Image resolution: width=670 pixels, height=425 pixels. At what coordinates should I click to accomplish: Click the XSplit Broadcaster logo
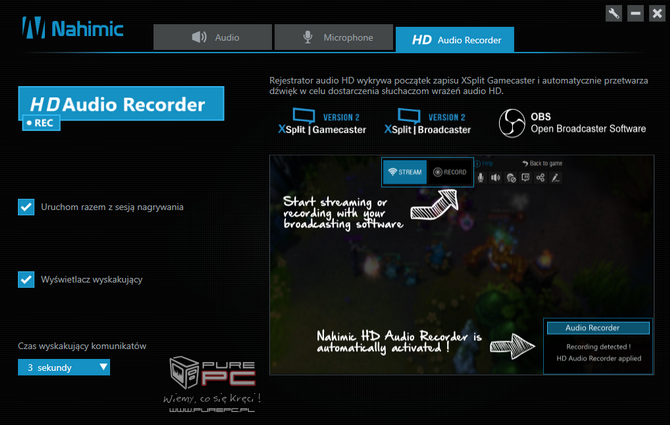pyautogui.click(x=427, y=122)
